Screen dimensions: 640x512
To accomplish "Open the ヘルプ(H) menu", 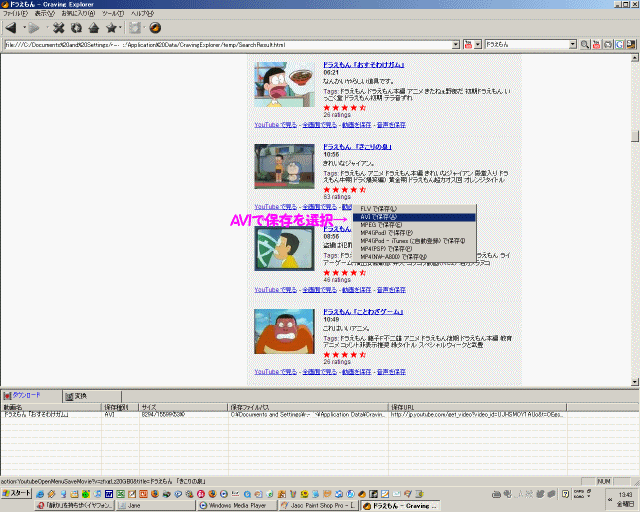I will point(142,13).
